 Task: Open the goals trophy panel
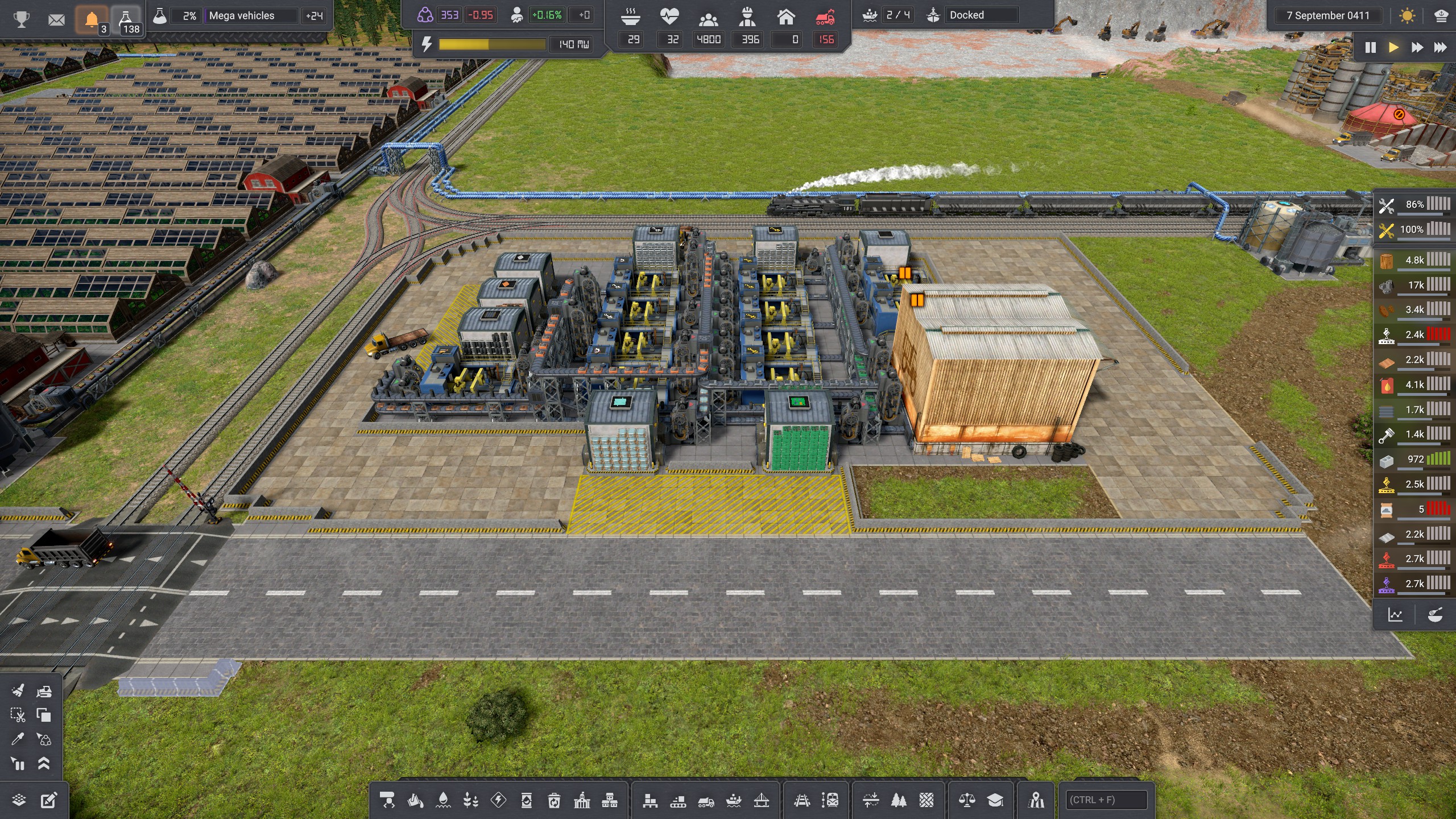tap(22, 20)
